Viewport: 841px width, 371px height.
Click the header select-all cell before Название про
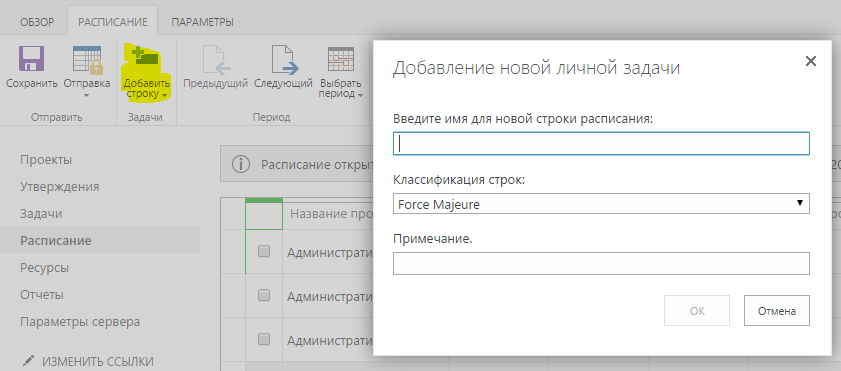(x=264, y=214)
